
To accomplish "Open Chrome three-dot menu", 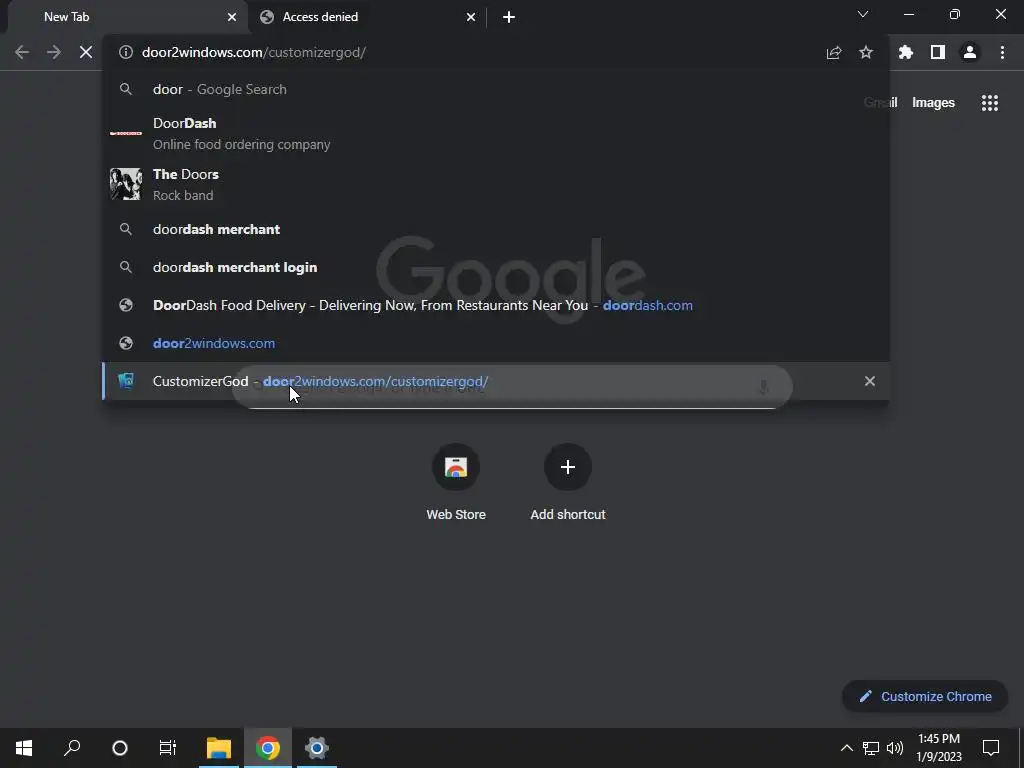I will pyautogui.click(x=1002, y=52).
